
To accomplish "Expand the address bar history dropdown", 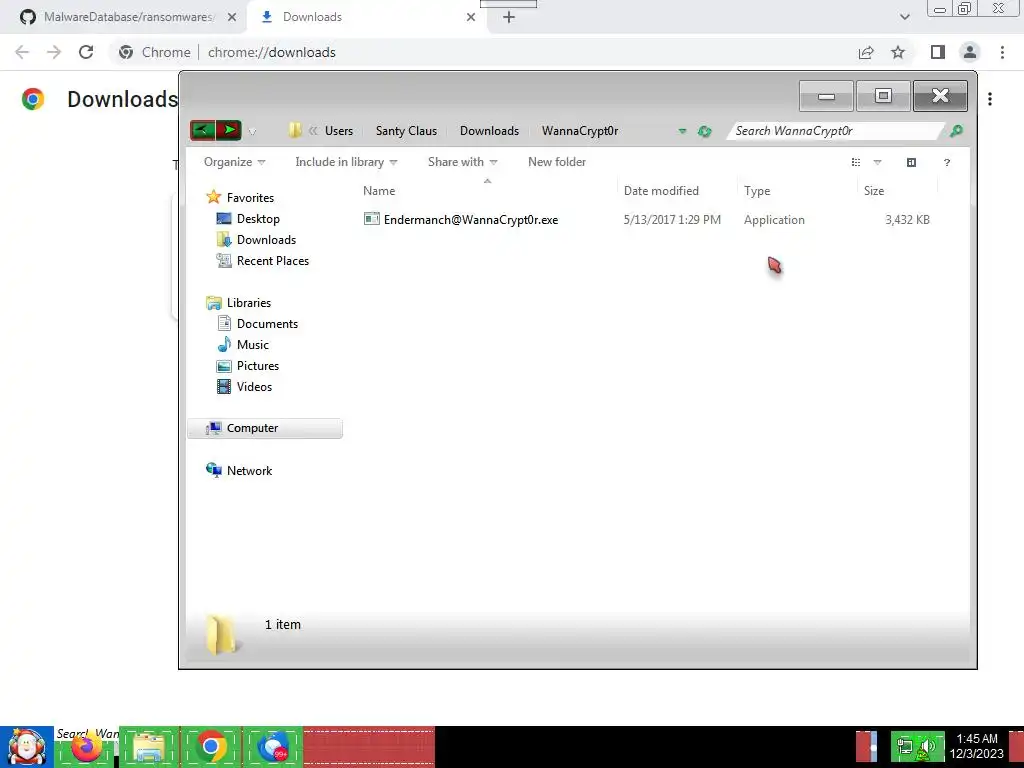I will point(682,131).
